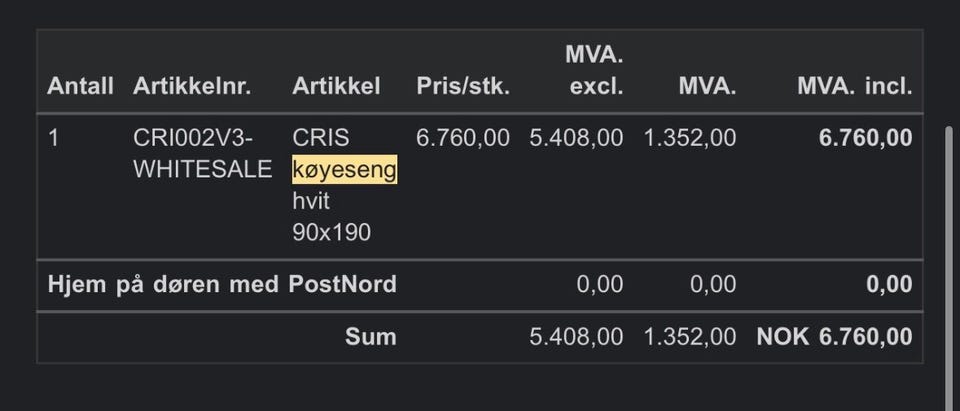The width and height of the screenshot is (960, 411).
Task: Select the Artikkel column header
Action: pos(336,87)
